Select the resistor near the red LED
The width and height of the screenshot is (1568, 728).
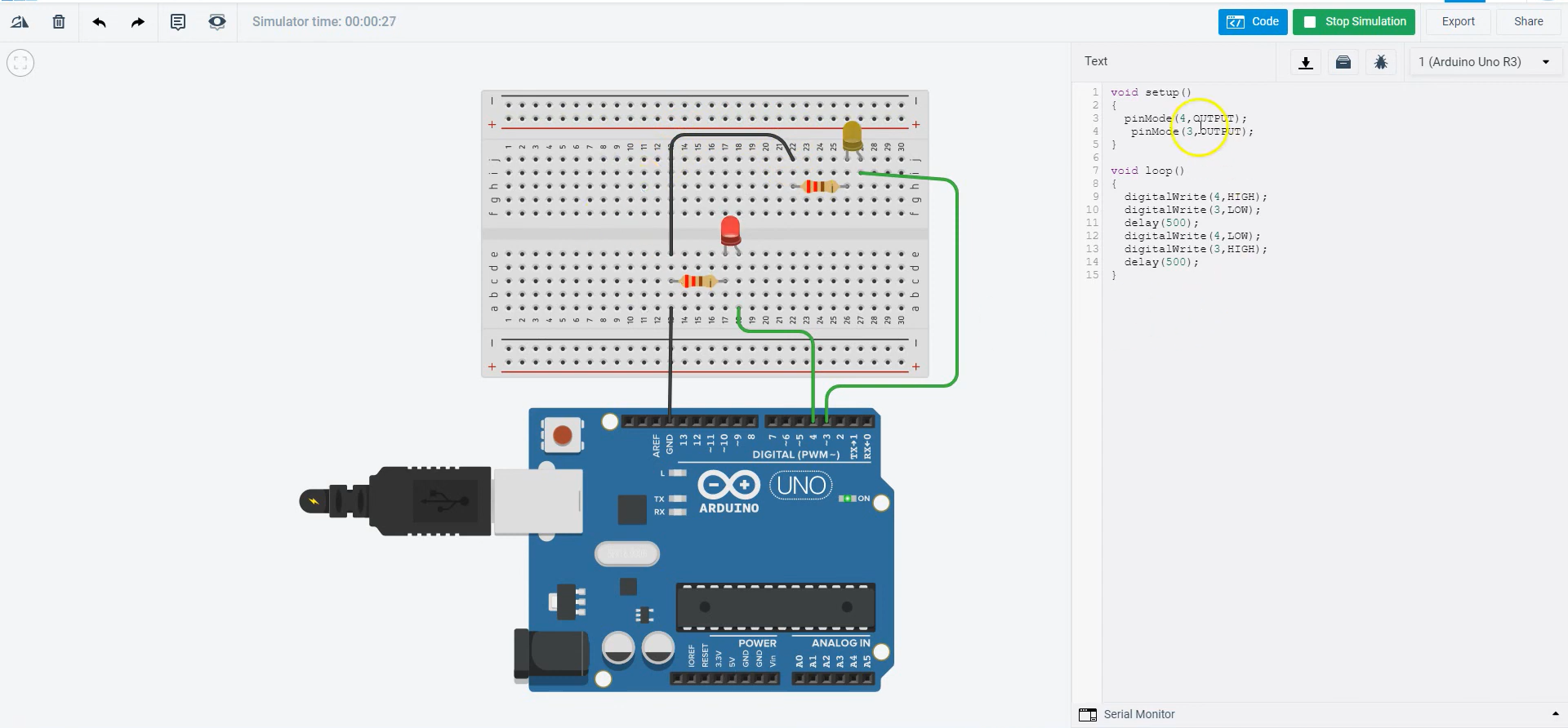(x=699, y=281)
